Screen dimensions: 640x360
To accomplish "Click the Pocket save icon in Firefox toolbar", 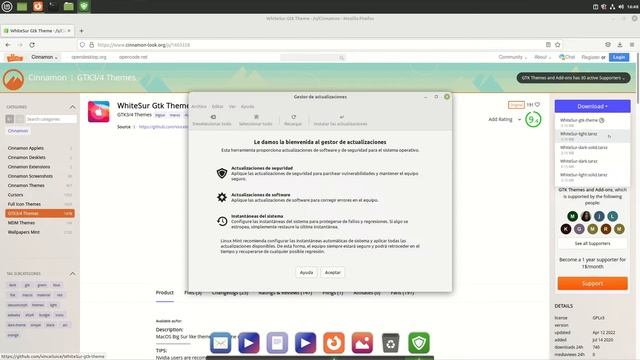I will pyautogui.click(x=608, y=44).
